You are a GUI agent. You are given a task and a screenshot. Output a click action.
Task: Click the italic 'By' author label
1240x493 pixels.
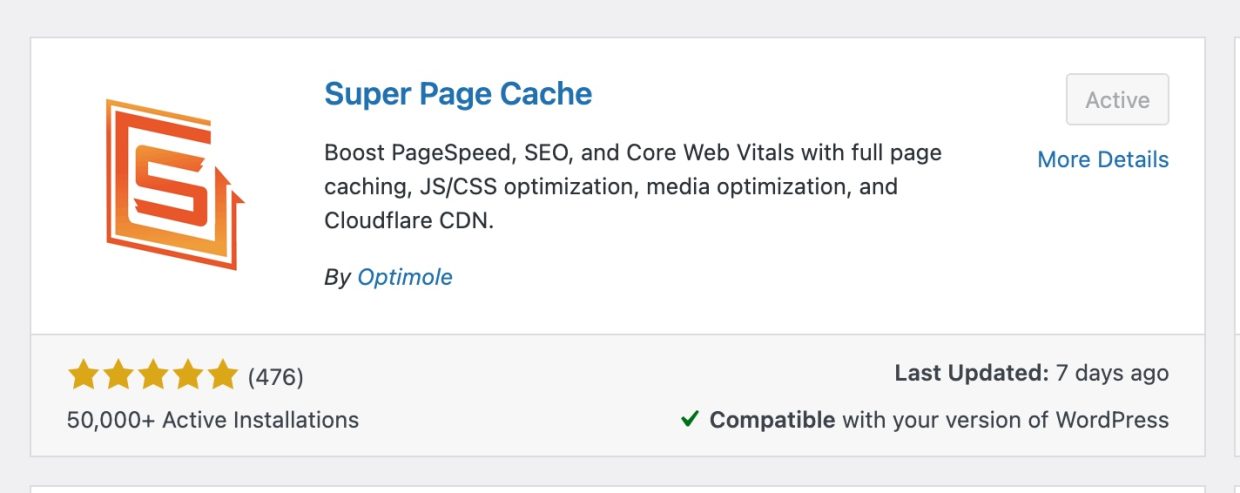pyautogui.click(x=337, y=277)
